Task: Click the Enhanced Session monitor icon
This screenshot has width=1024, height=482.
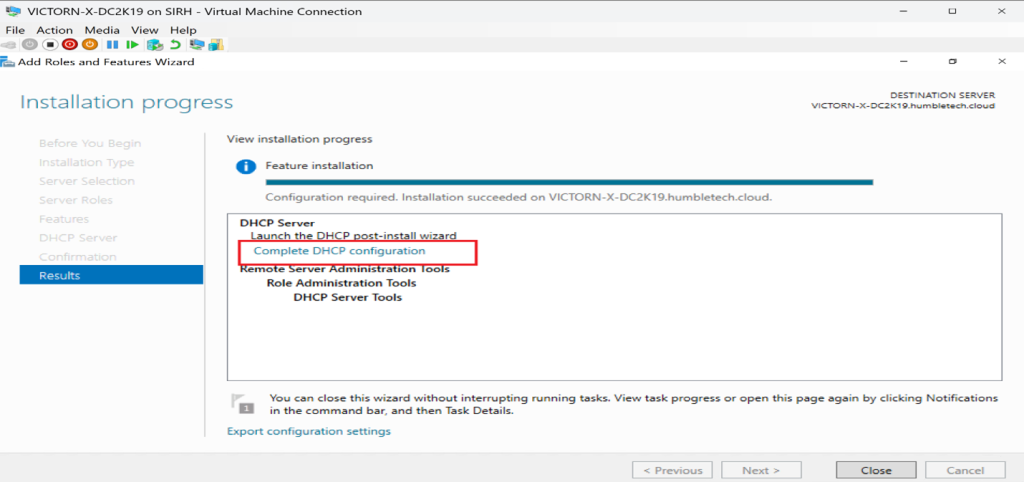Action: 196,45
